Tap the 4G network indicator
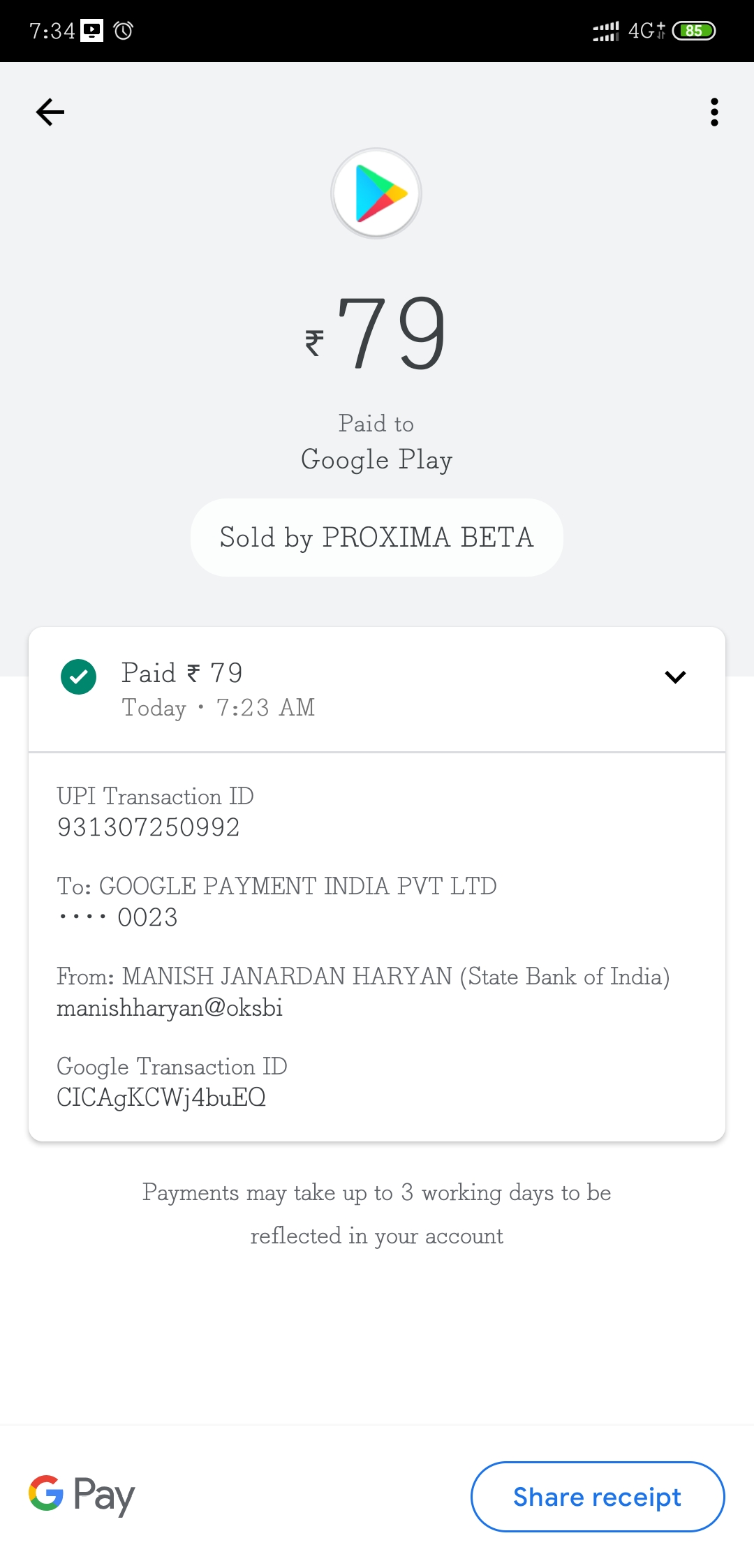Viewport: 754px width, 1568px height. [645, 31]
